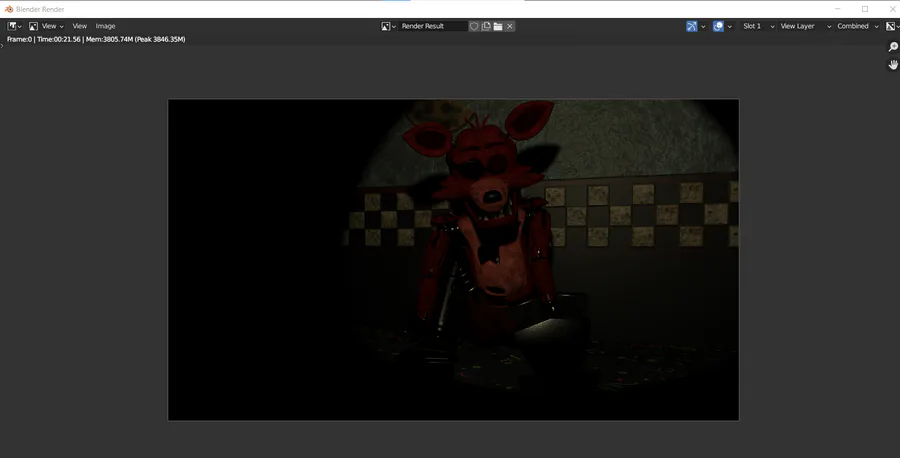Minimize the Blender Render window

tap(837, 9)
